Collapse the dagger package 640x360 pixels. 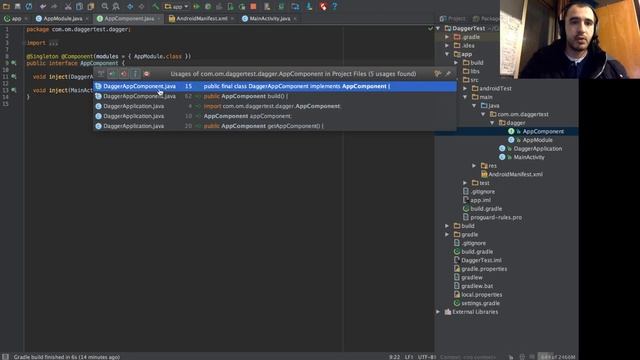tap(492, 123)
